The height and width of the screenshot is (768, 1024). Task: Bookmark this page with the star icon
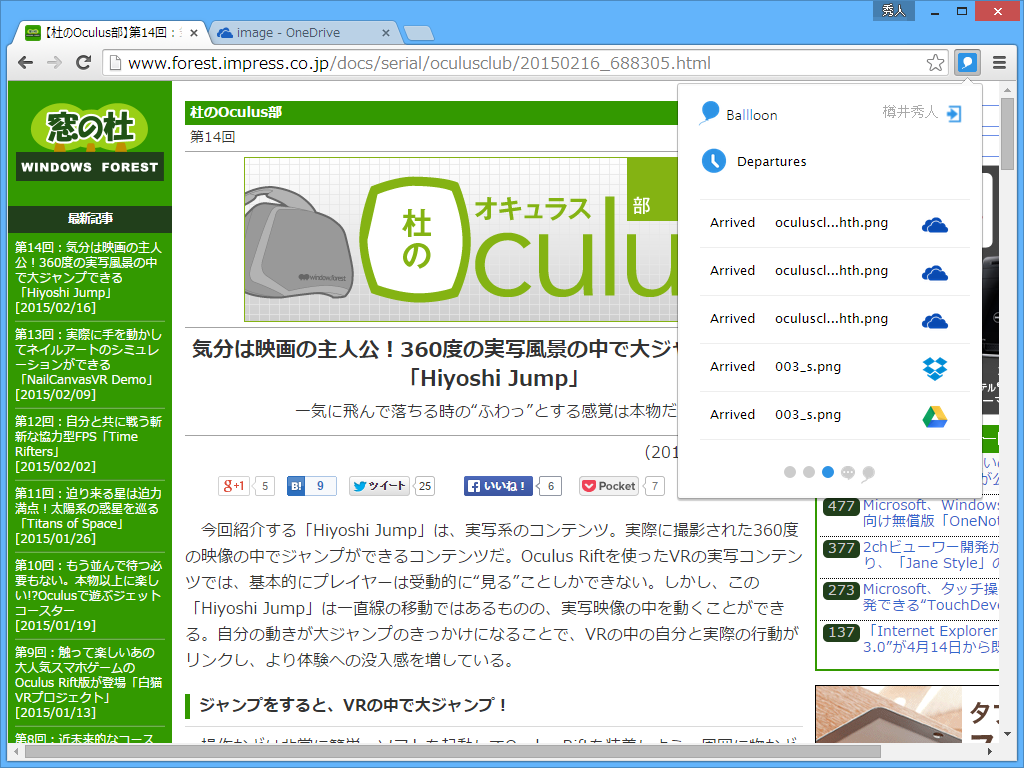[x=935, y=63]
